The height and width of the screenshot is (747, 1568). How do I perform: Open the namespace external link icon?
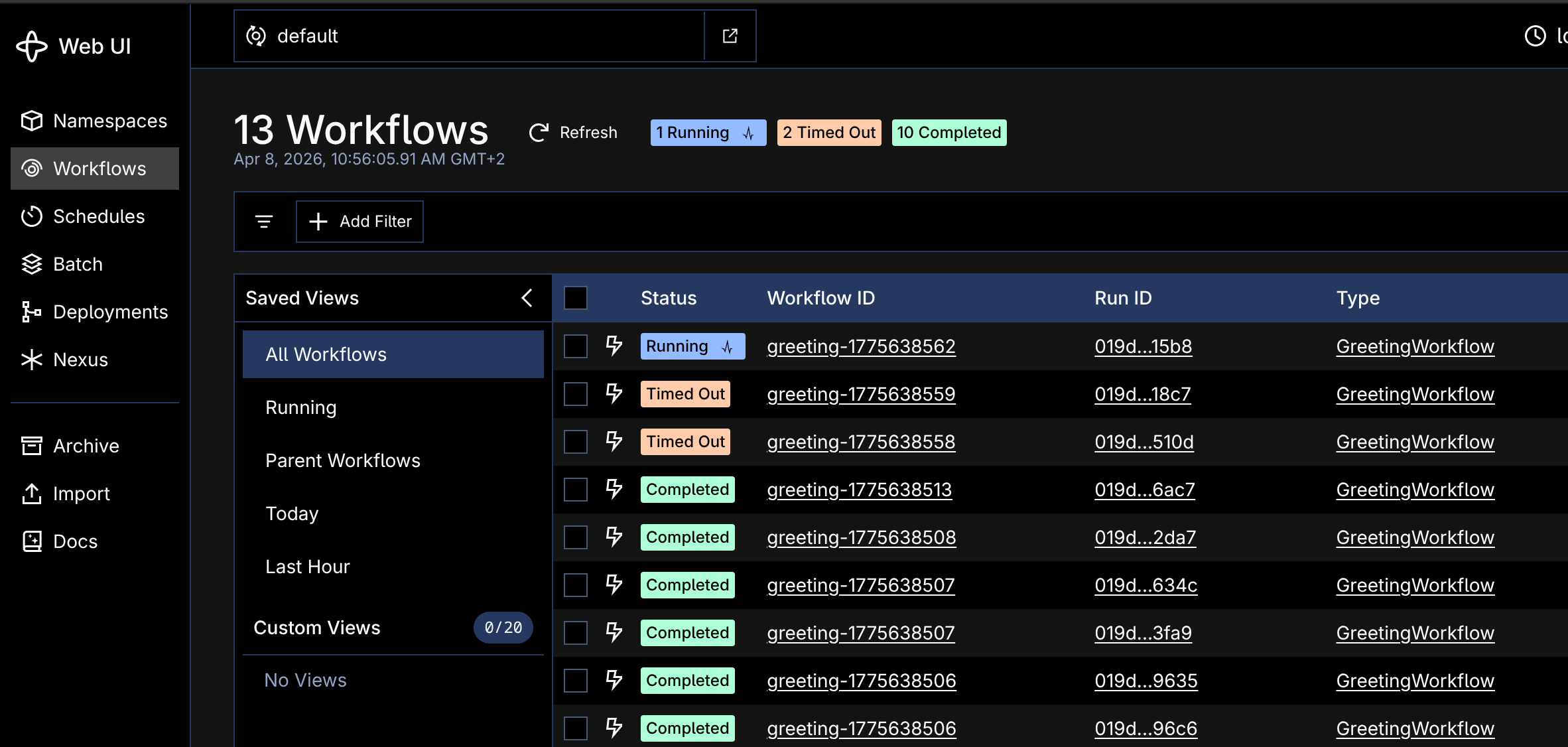point(730,36)
